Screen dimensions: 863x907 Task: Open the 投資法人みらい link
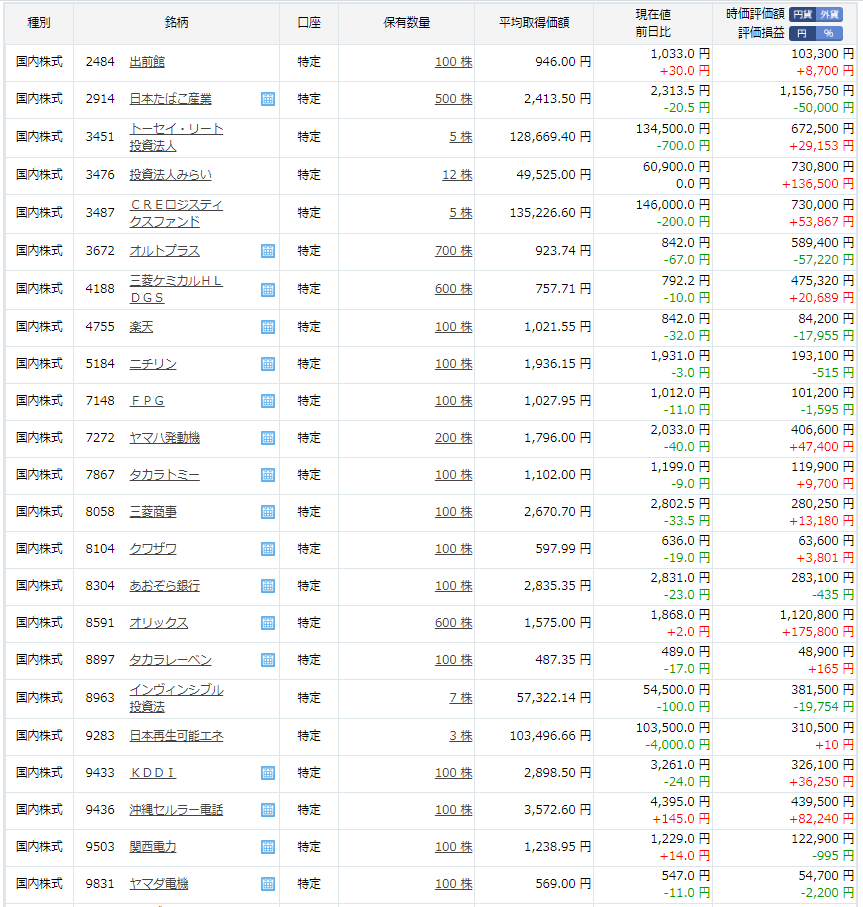[171, 175]
